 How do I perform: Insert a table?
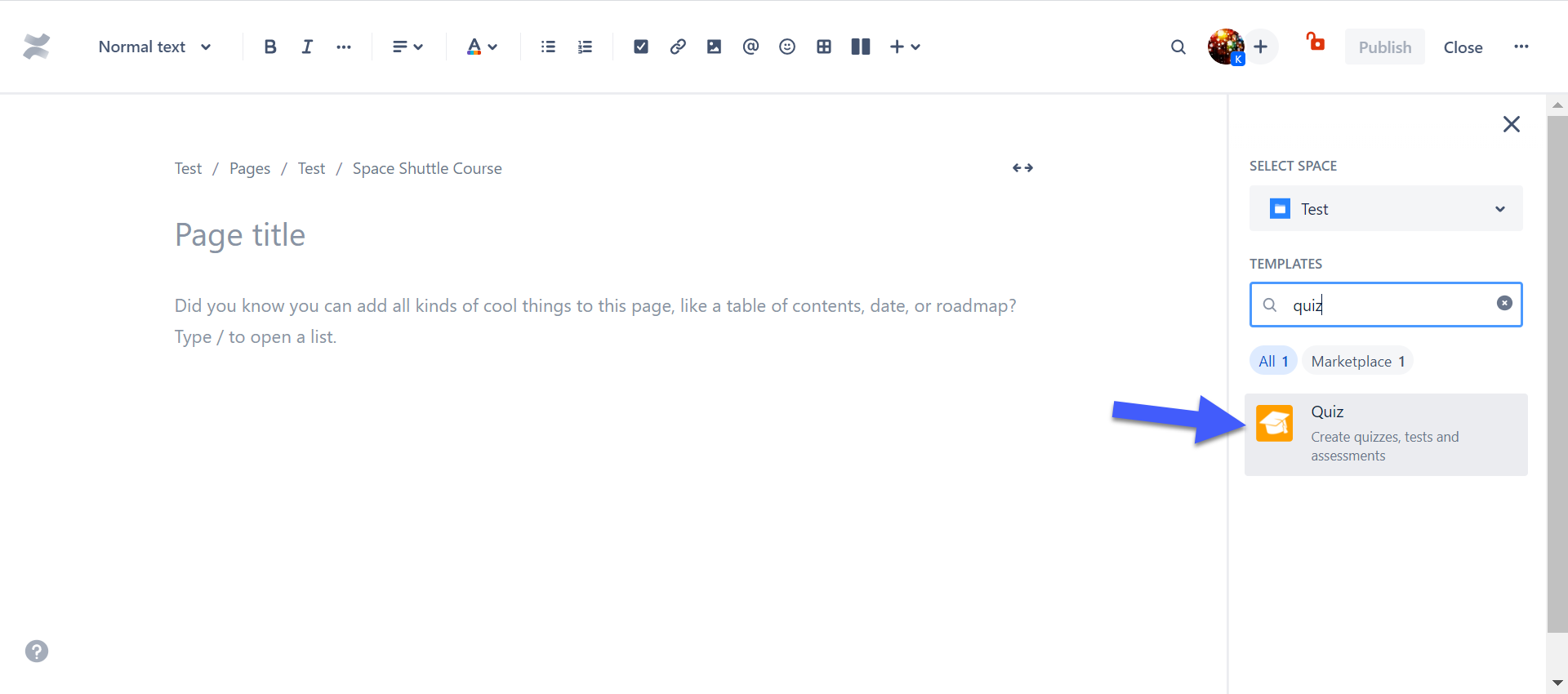click(x=824, y=47)
